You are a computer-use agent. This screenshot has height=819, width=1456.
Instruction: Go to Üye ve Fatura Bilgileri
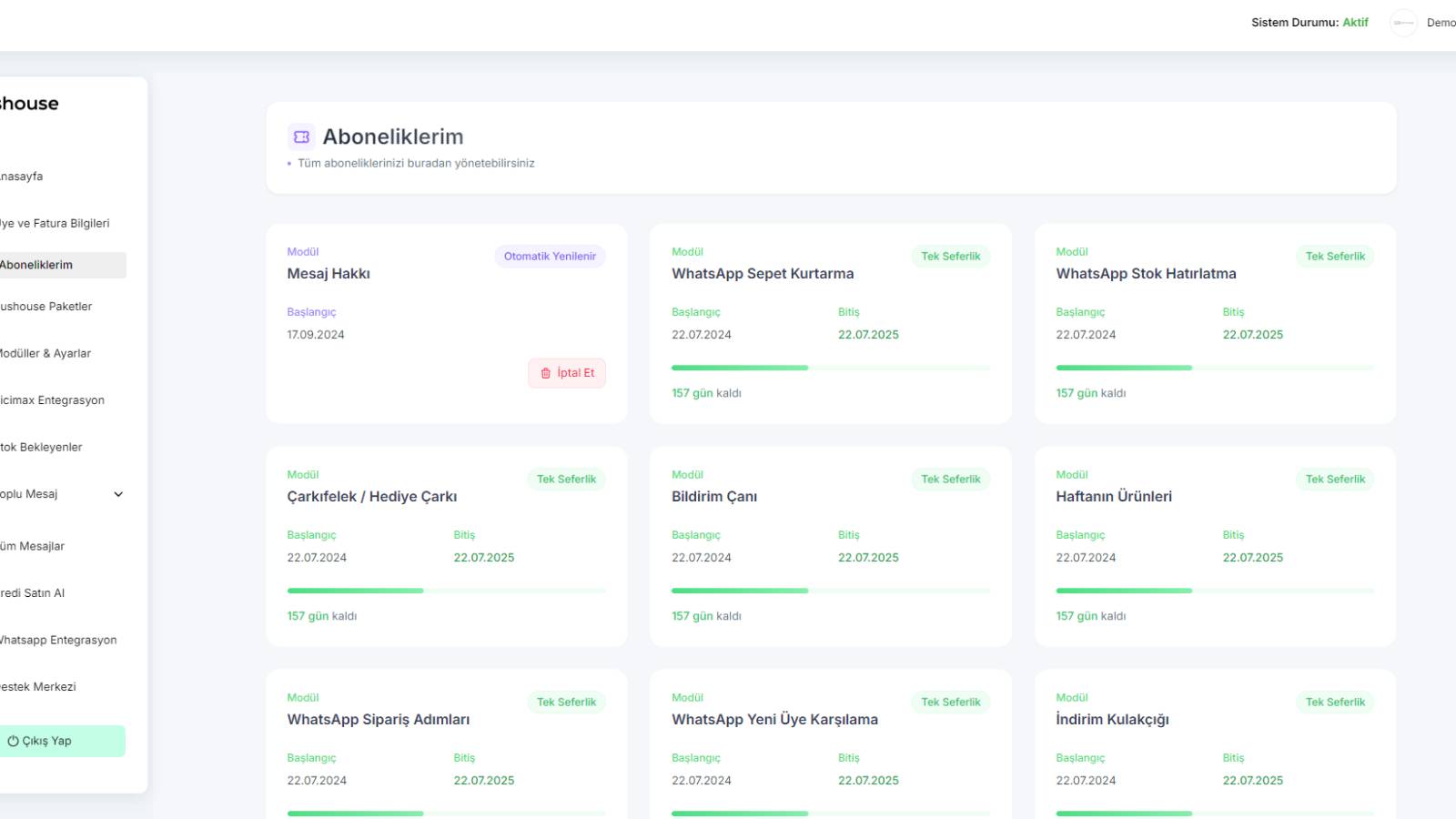55,223
